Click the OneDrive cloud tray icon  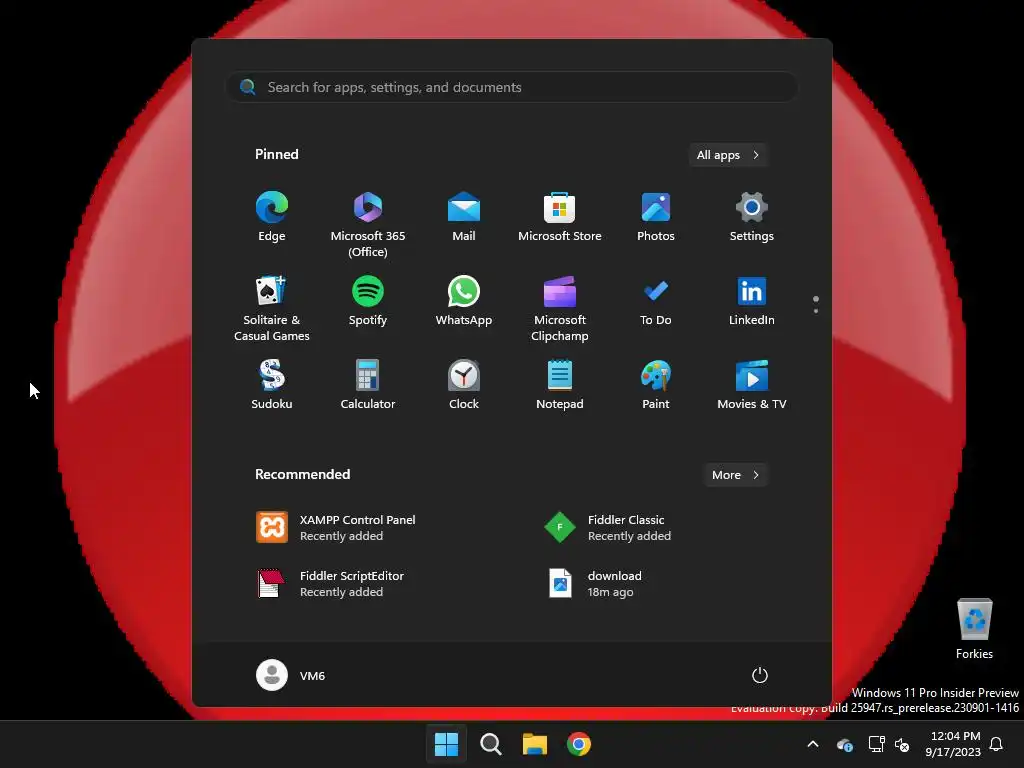844,744
